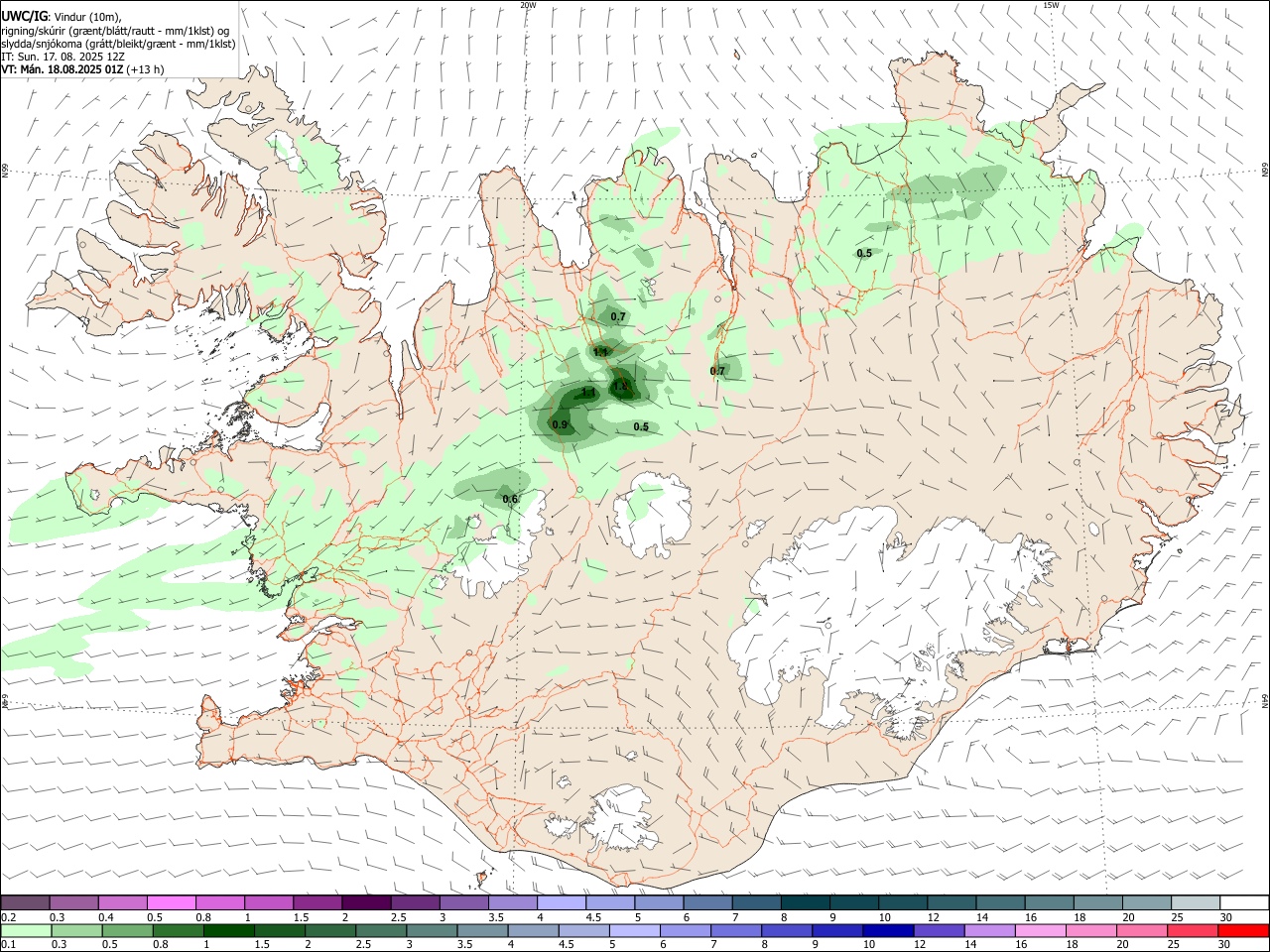Pick the dark teal swatch between 8 and 9
The image size is (1270, 952).
click(805, 903)
